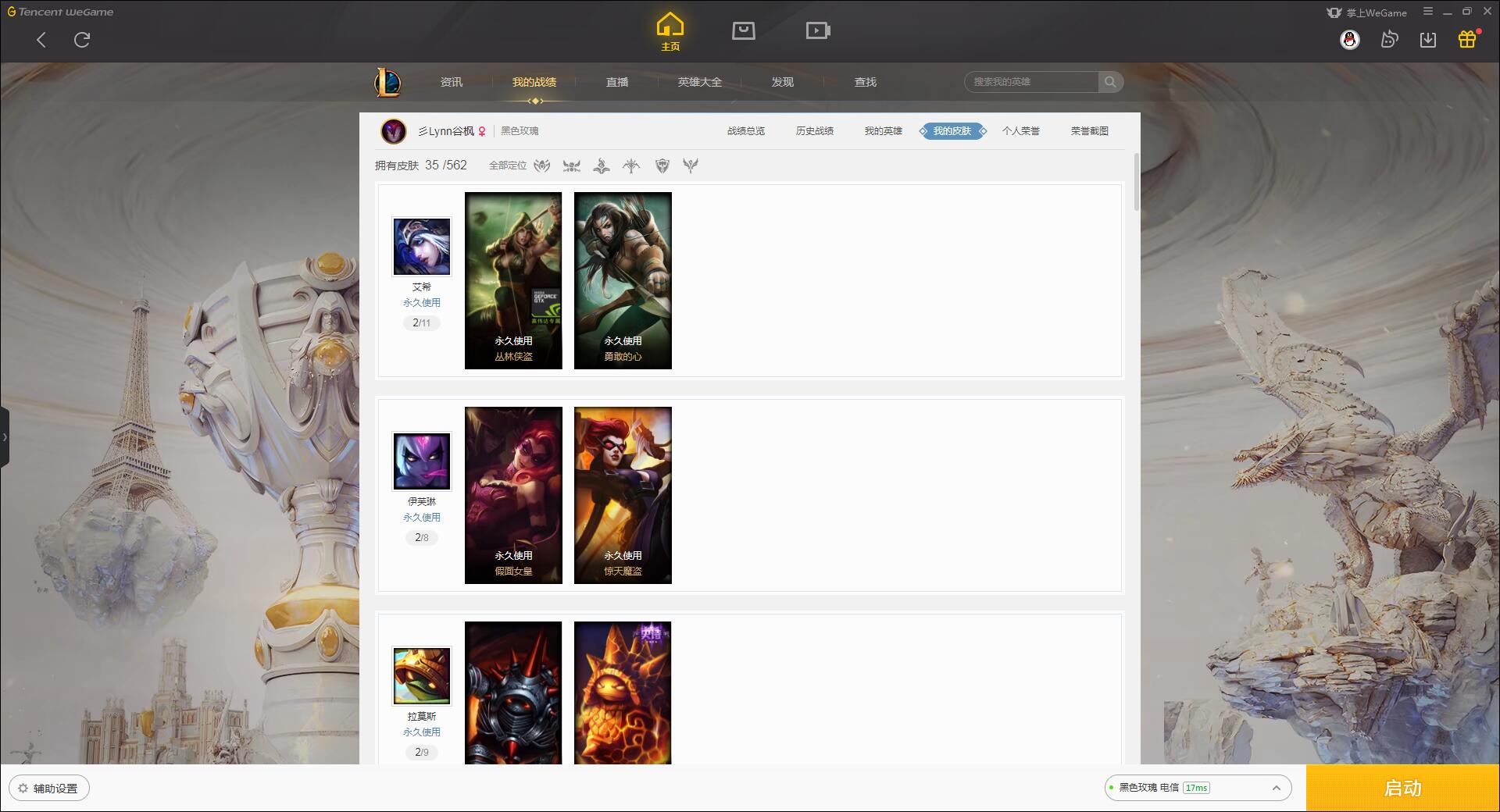
Task: Click the 2/11 skin count badge under 艾希
Action: tap(422, 322)
